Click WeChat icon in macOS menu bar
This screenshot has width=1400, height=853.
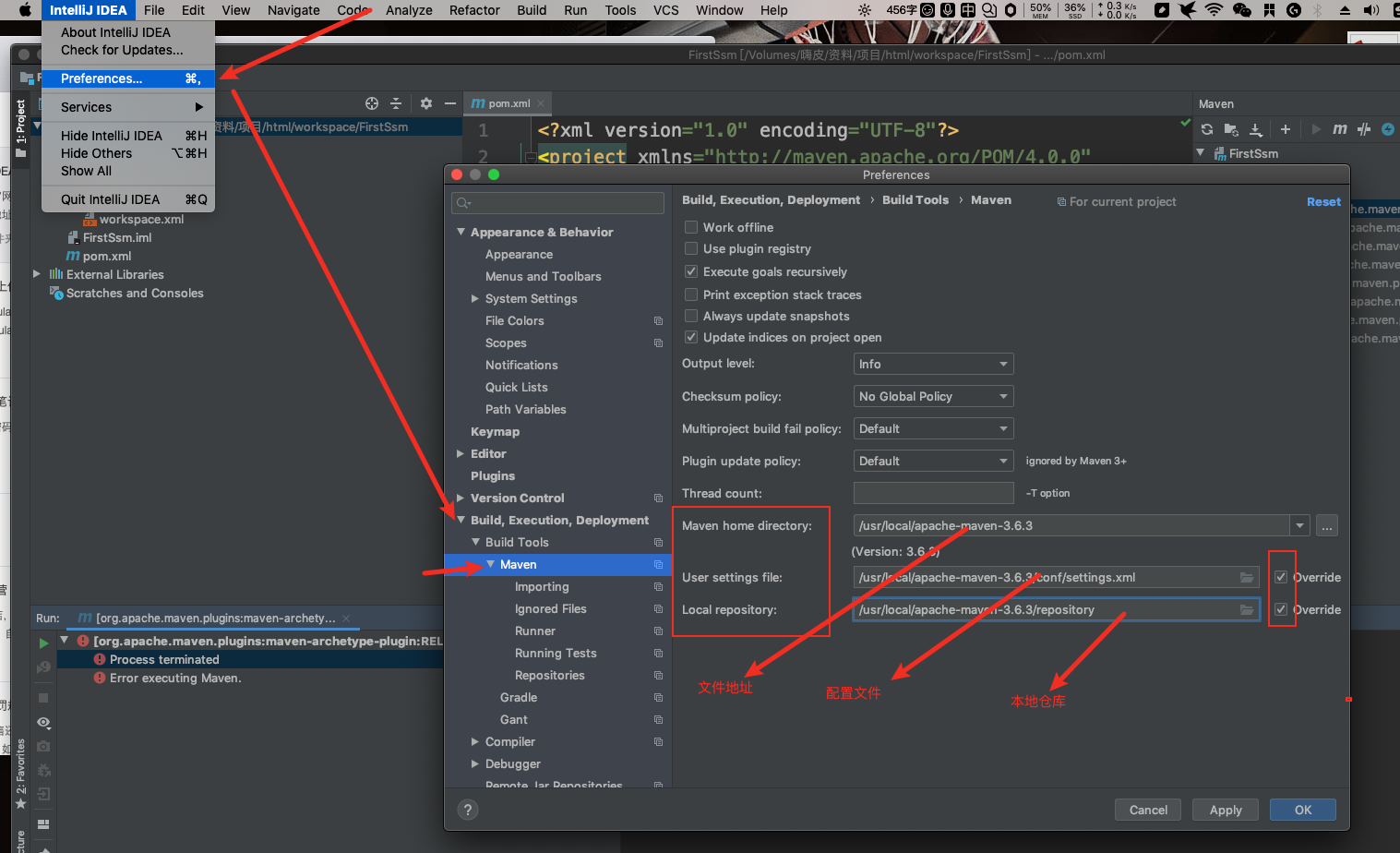click(1242, 10)
